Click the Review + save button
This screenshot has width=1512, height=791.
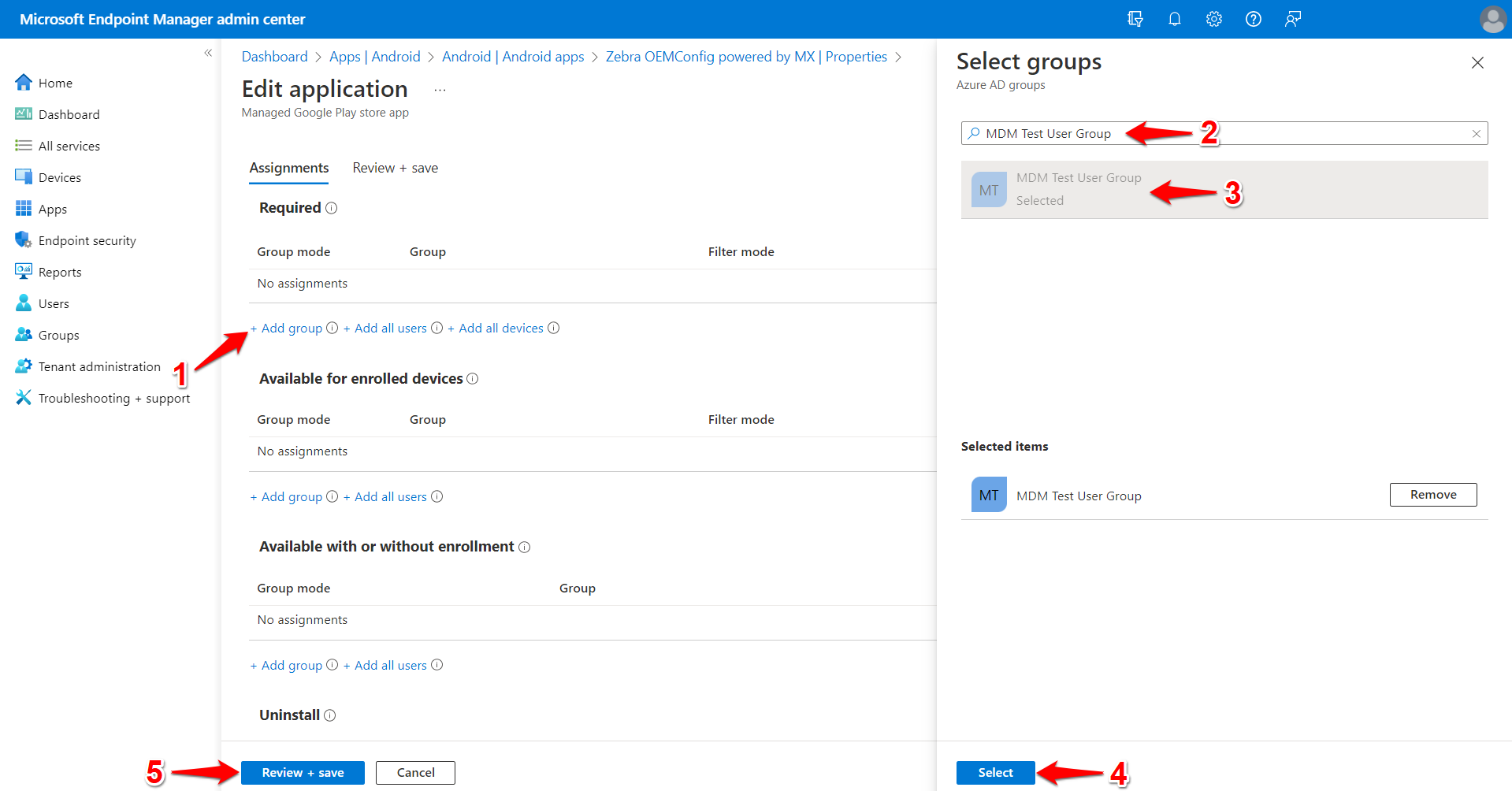303,773
